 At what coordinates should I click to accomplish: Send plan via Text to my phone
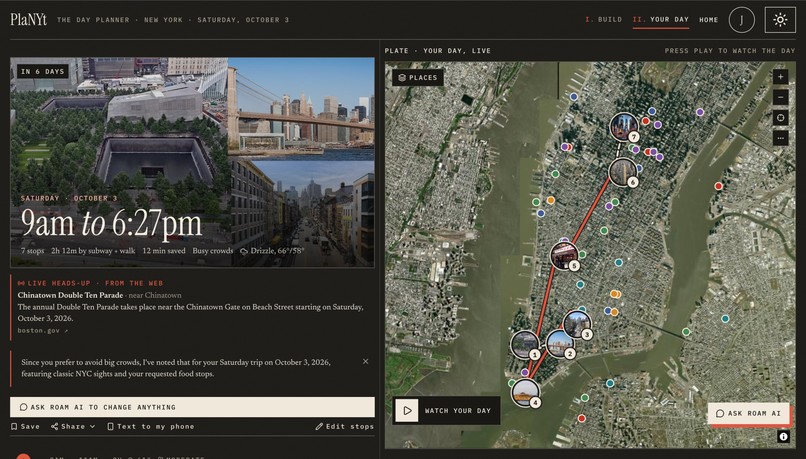(x=151, y=426)
